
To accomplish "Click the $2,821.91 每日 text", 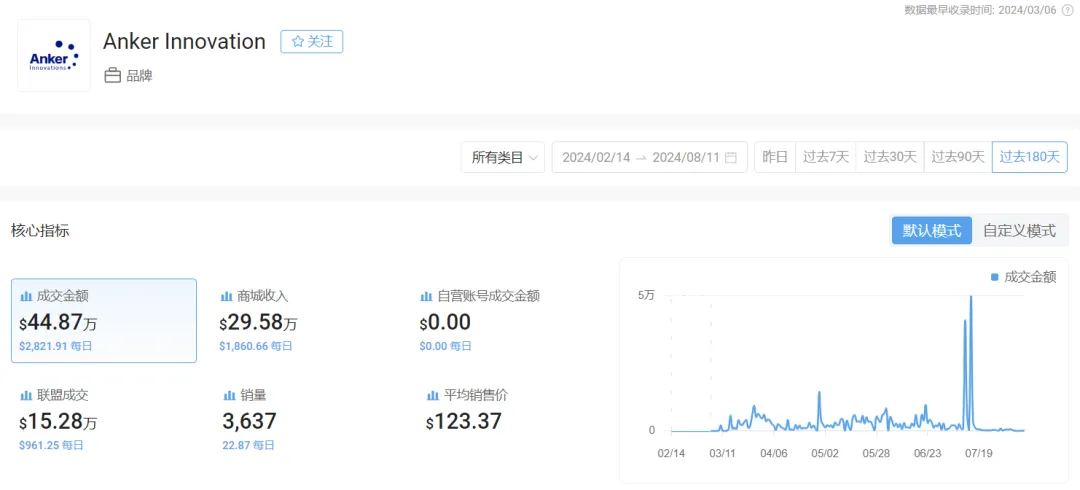I will (x=55, y=346).
